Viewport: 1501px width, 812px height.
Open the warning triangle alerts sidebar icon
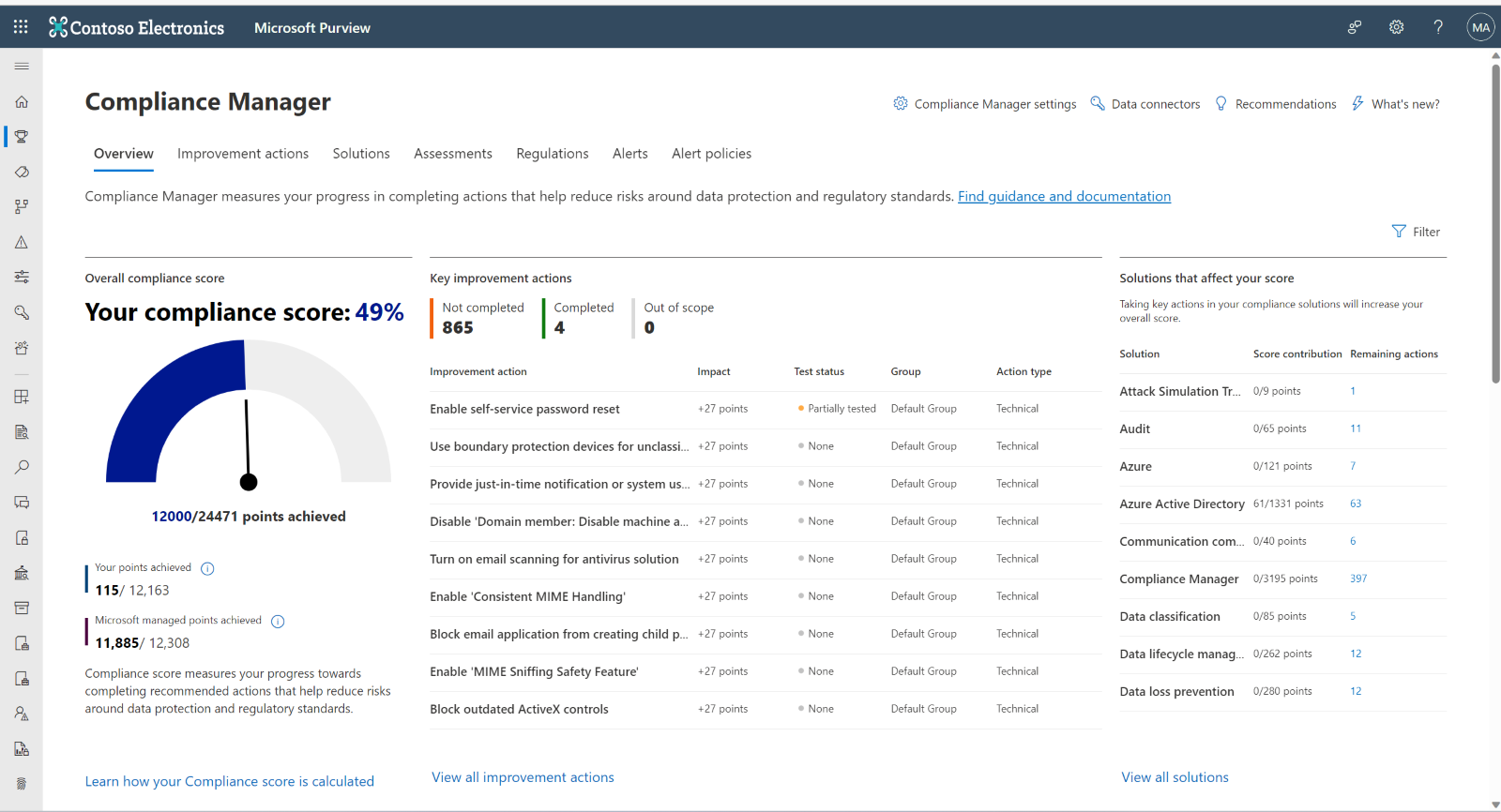pos(22,242)
